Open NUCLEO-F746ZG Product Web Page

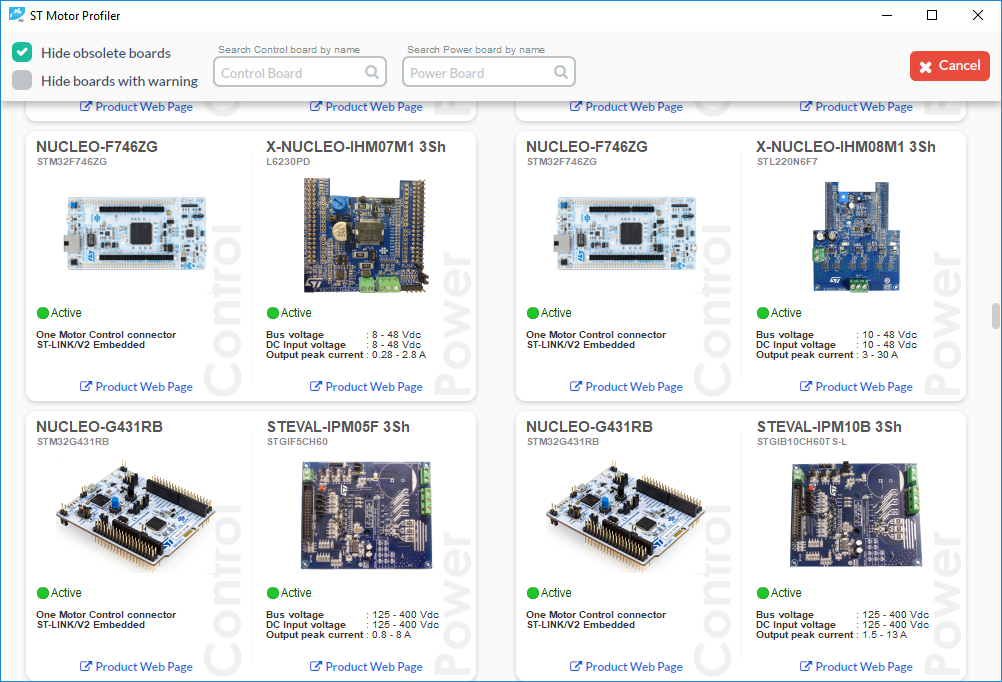(136, 387)
